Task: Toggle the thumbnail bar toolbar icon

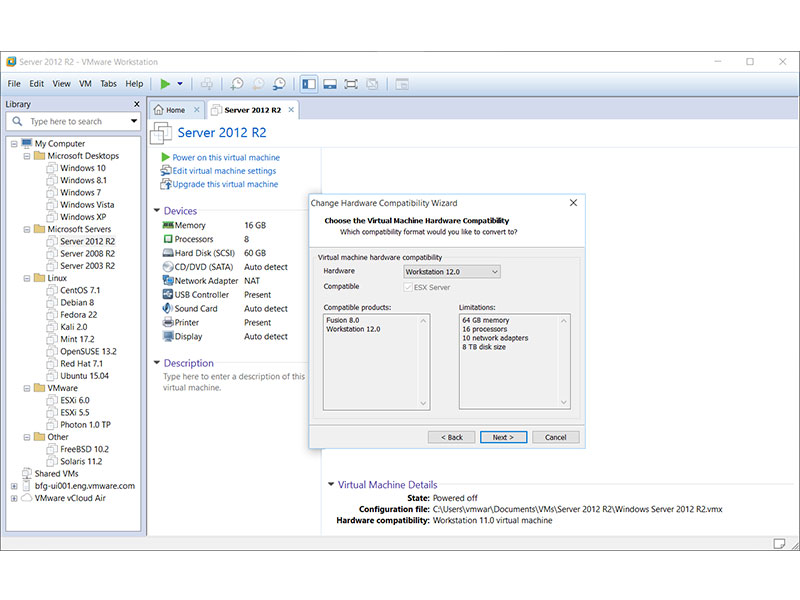Action: pos(330,84)
